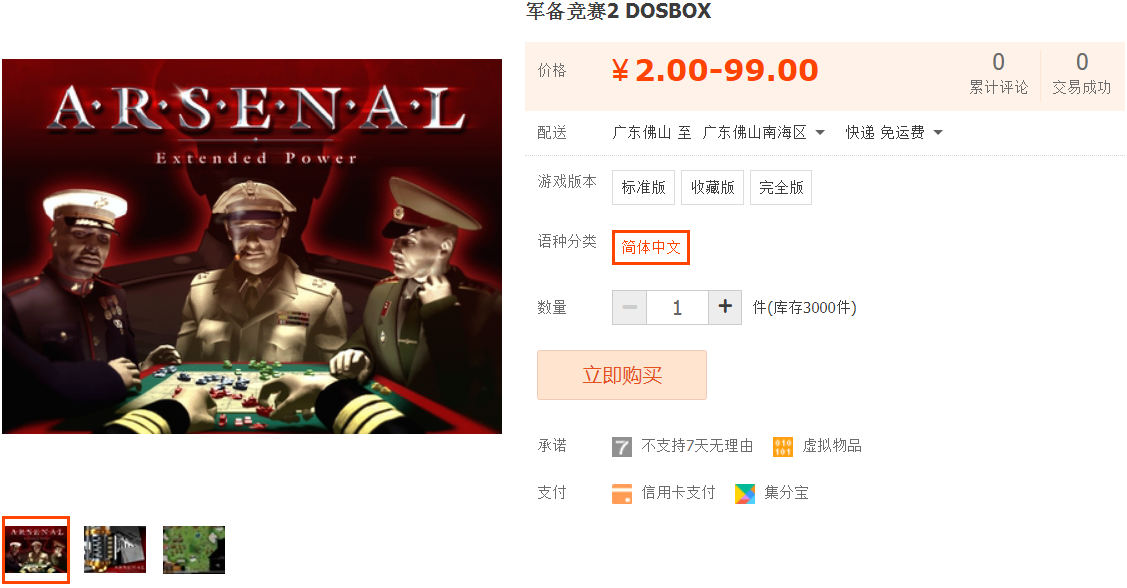This screenshot has width=1127, height=588.
Task: Click the quantity input field
Action: tap(677, 307)
